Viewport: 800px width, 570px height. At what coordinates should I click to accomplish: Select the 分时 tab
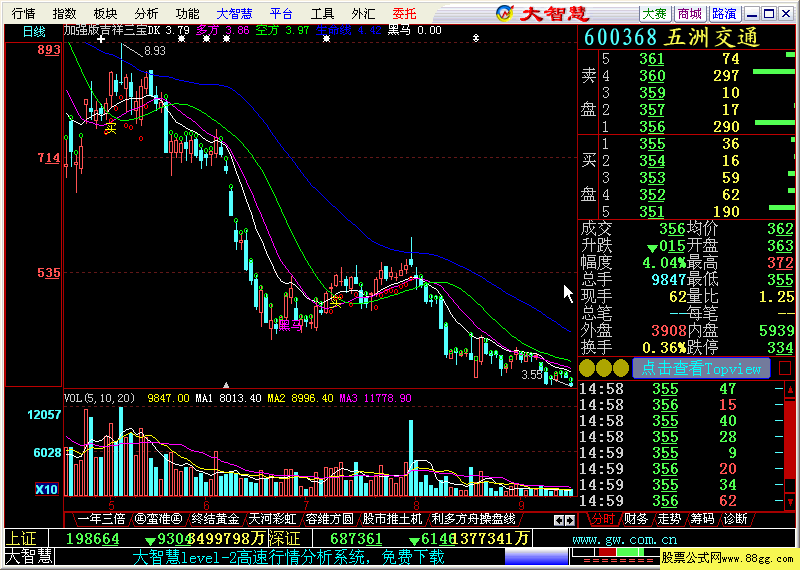click(x=603, y=519)
